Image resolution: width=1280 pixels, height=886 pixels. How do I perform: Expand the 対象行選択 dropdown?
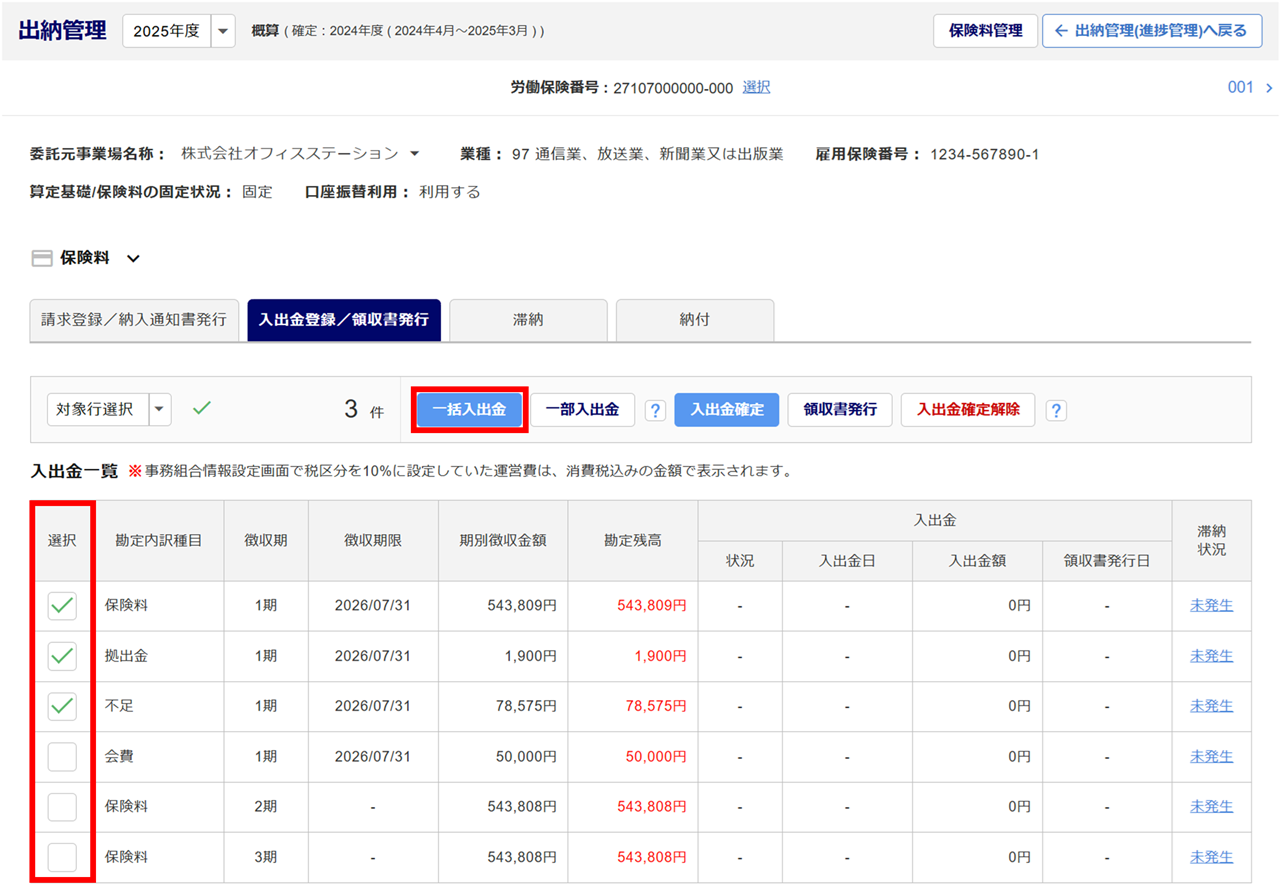point(160,409)
